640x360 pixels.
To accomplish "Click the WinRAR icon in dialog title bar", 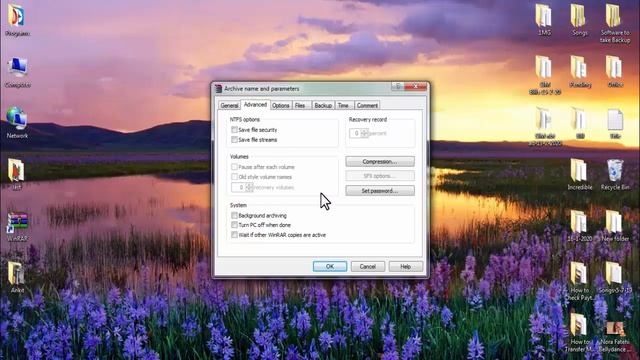I will click(x=219, y=89).
